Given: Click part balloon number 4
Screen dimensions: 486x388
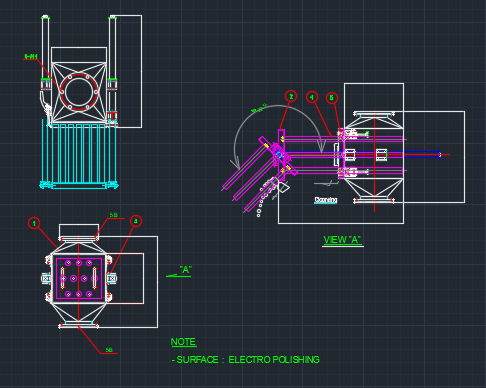Looking at the screenshot, I should click(x=312, y=97).
